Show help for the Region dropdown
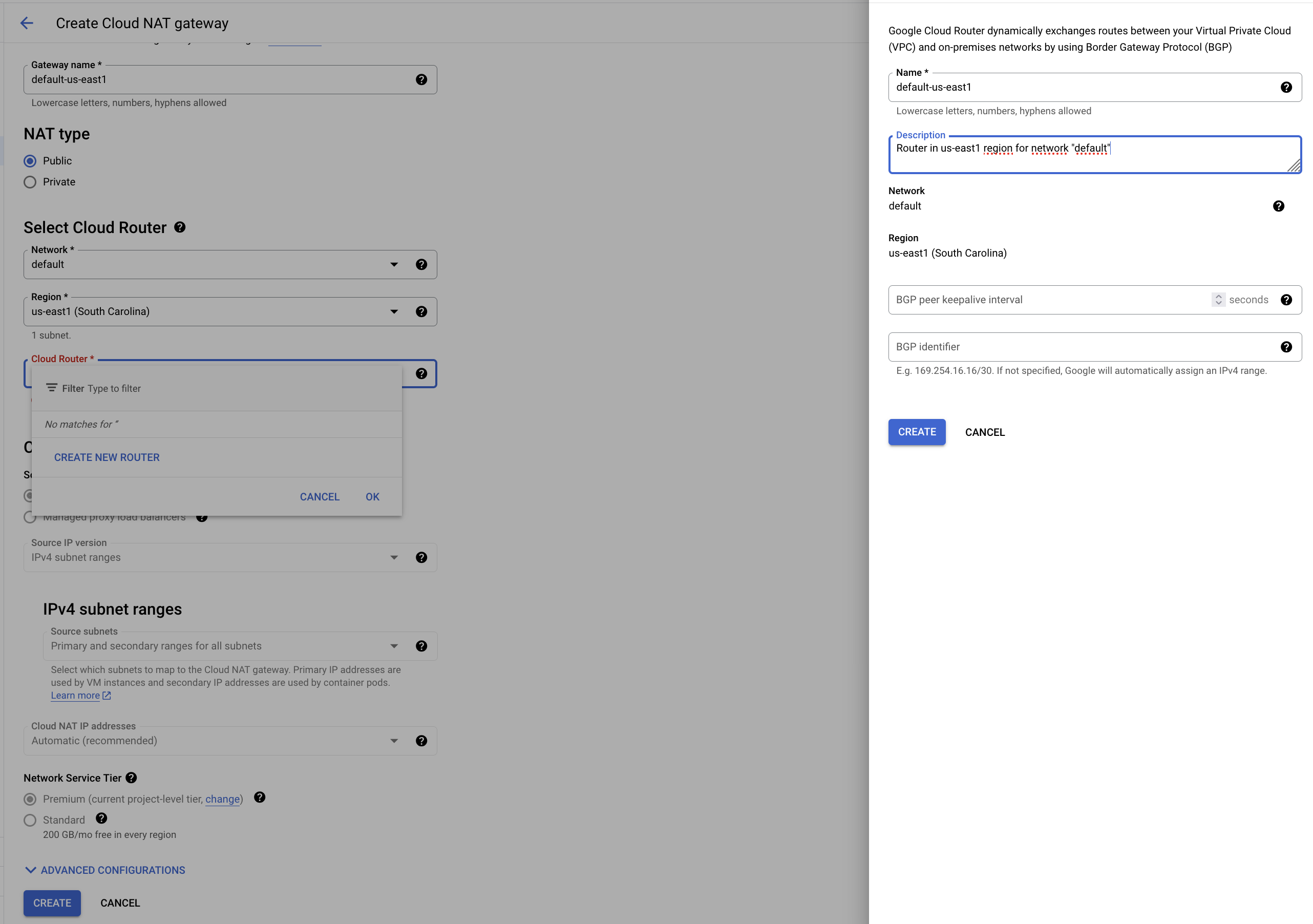 click(x=421, y=311)
